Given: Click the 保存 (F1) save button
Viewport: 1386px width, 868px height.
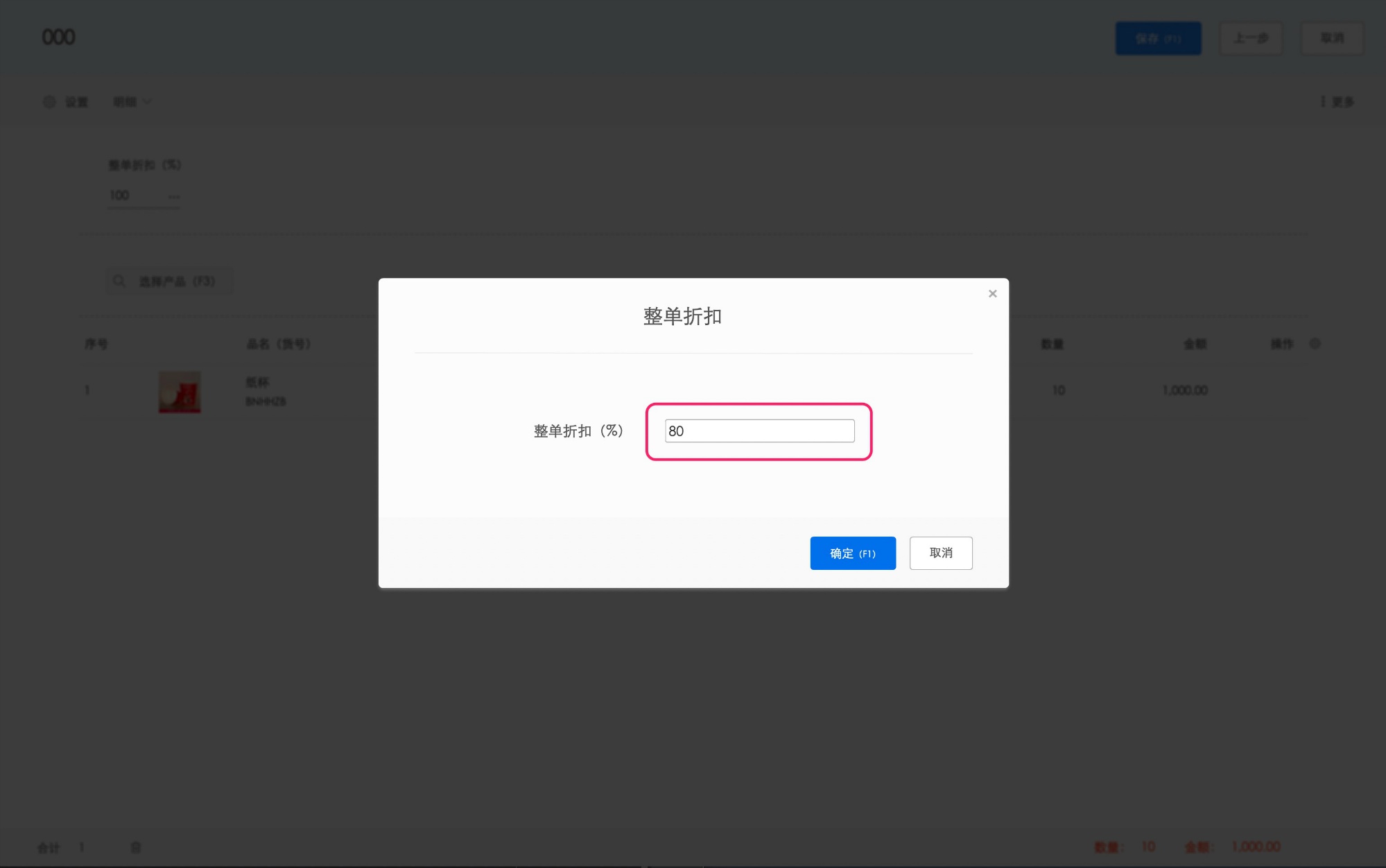Looking at the screenshot, I should (1158, 38).
